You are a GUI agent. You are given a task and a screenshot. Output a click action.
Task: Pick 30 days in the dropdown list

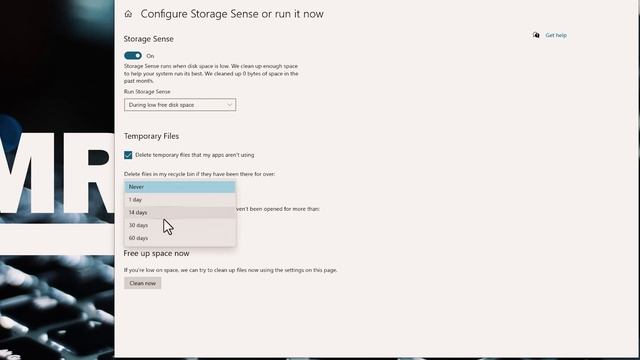(x=180, y=225)
